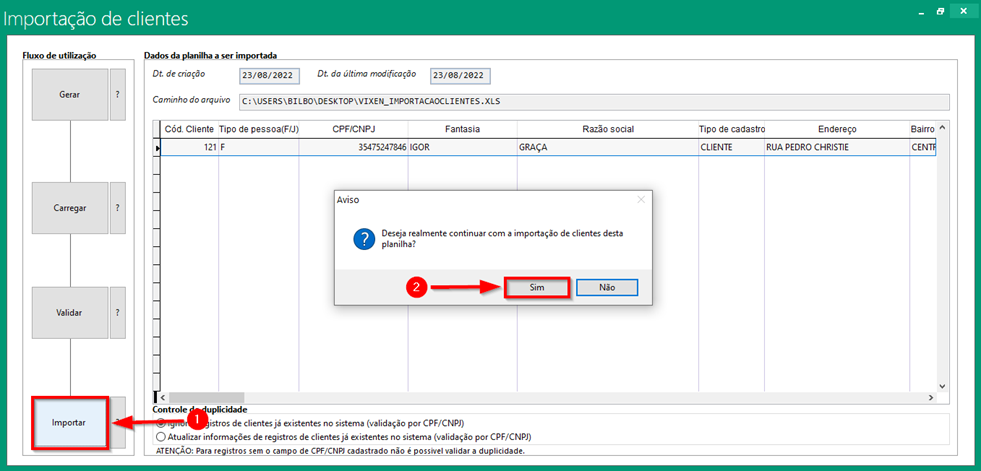
Task: Click the Importar button
Action: pyautogui.click(x=69, y=422)
